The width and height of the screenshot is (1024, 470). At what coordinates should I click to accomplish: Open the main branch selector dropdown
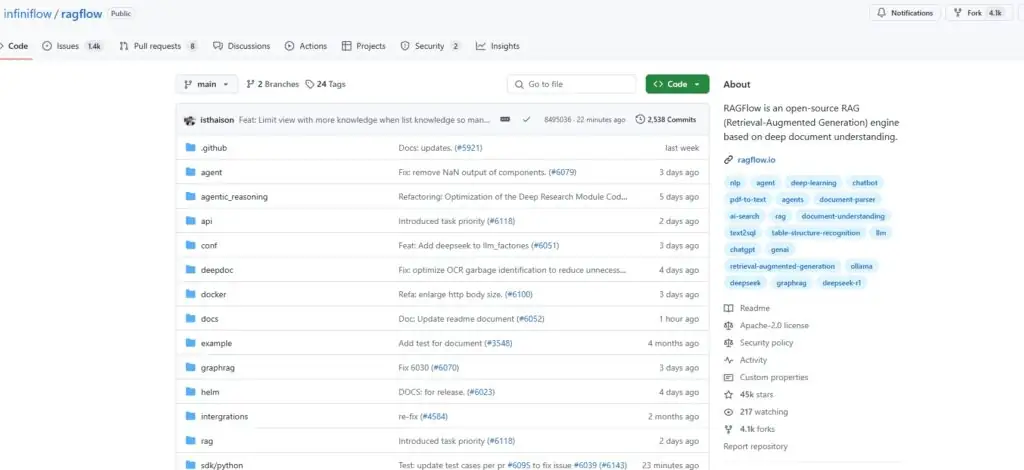pos(207,84)
